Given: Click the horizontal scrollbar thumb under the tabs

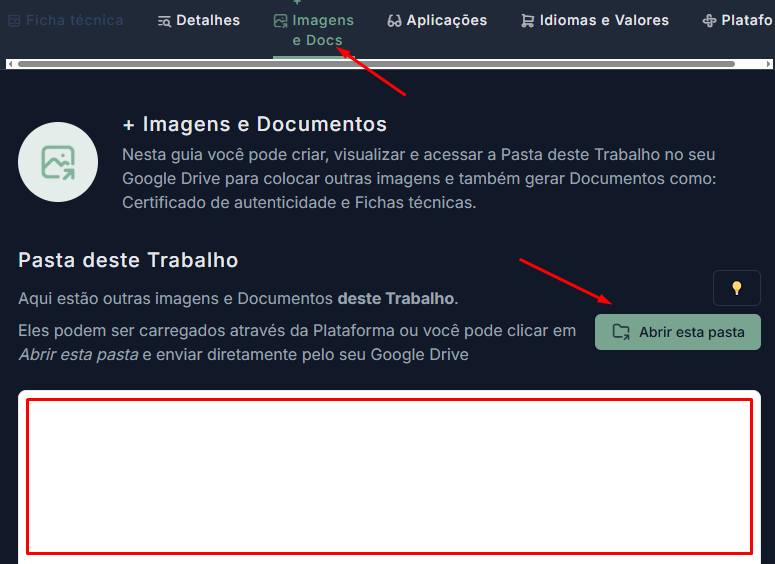Looking at the screenshot, I should point(376,64).
